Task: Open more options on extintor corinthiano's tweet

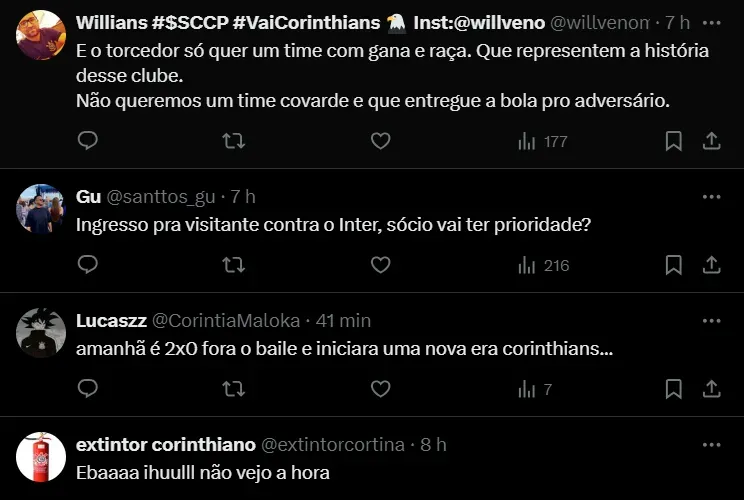Action: tap(711, 445)
